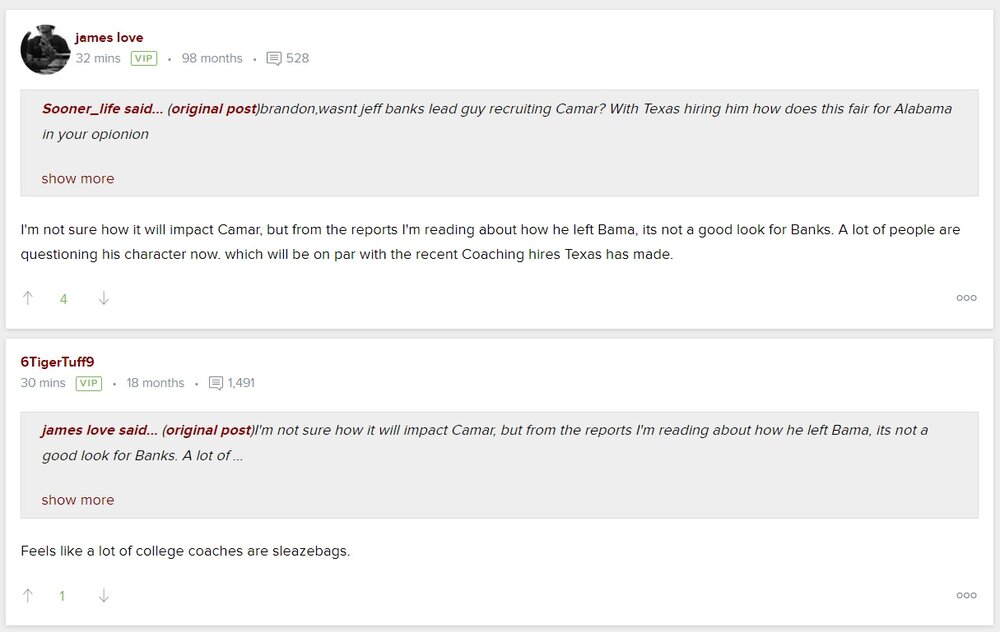The width and height of the screenshot is (1000, 632).
Task: Upvote 6TigerTuff9's post
Action: coord(28,596)
